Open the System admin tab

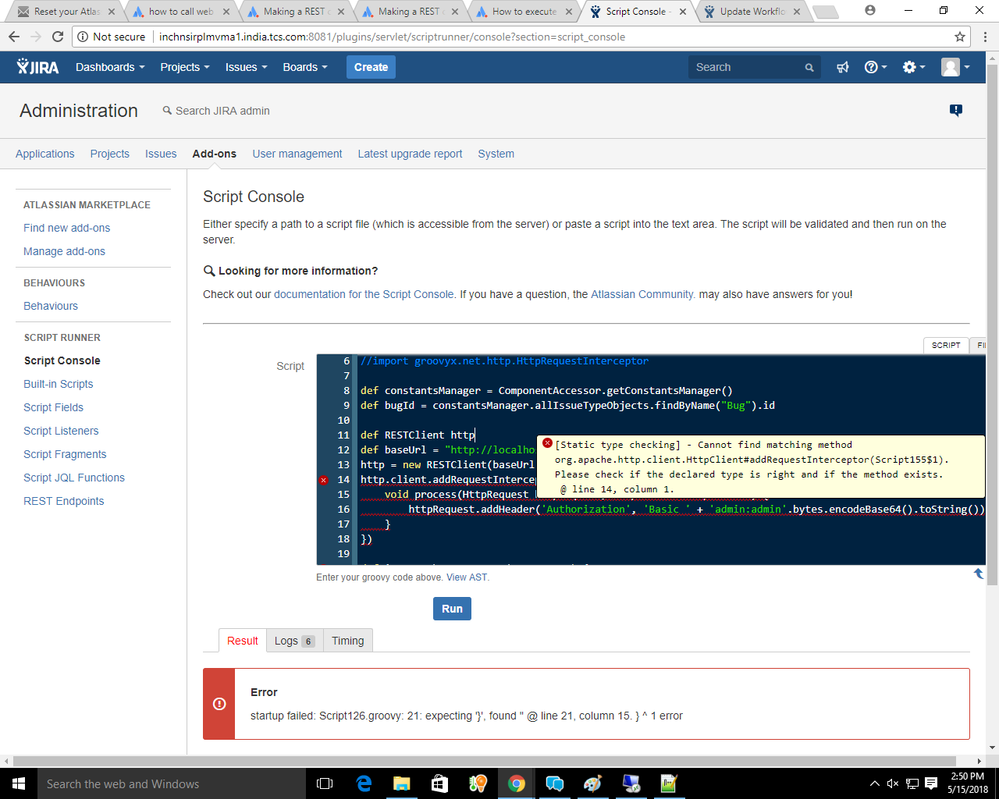point(496,154)
